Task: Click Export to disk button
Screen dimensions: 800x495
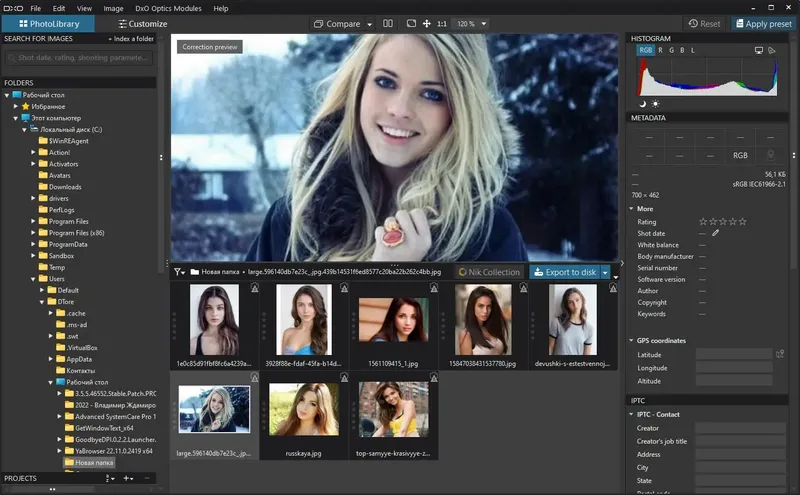Action: tap(565, 272)
